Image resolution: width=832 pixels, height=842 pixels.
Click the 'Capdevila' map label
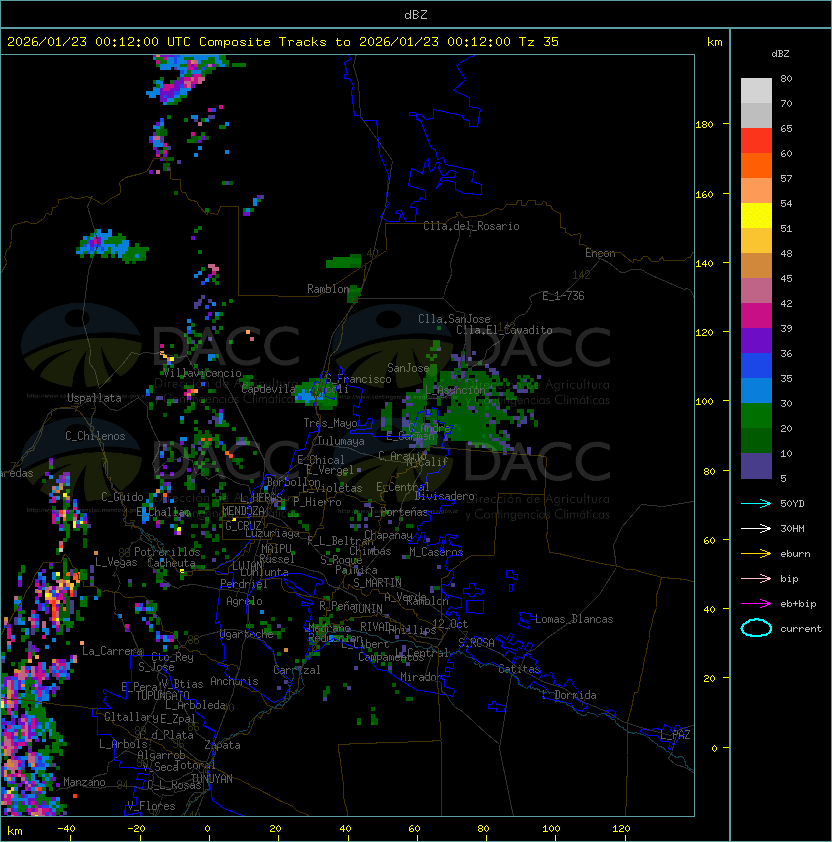[x=269, y=389]
